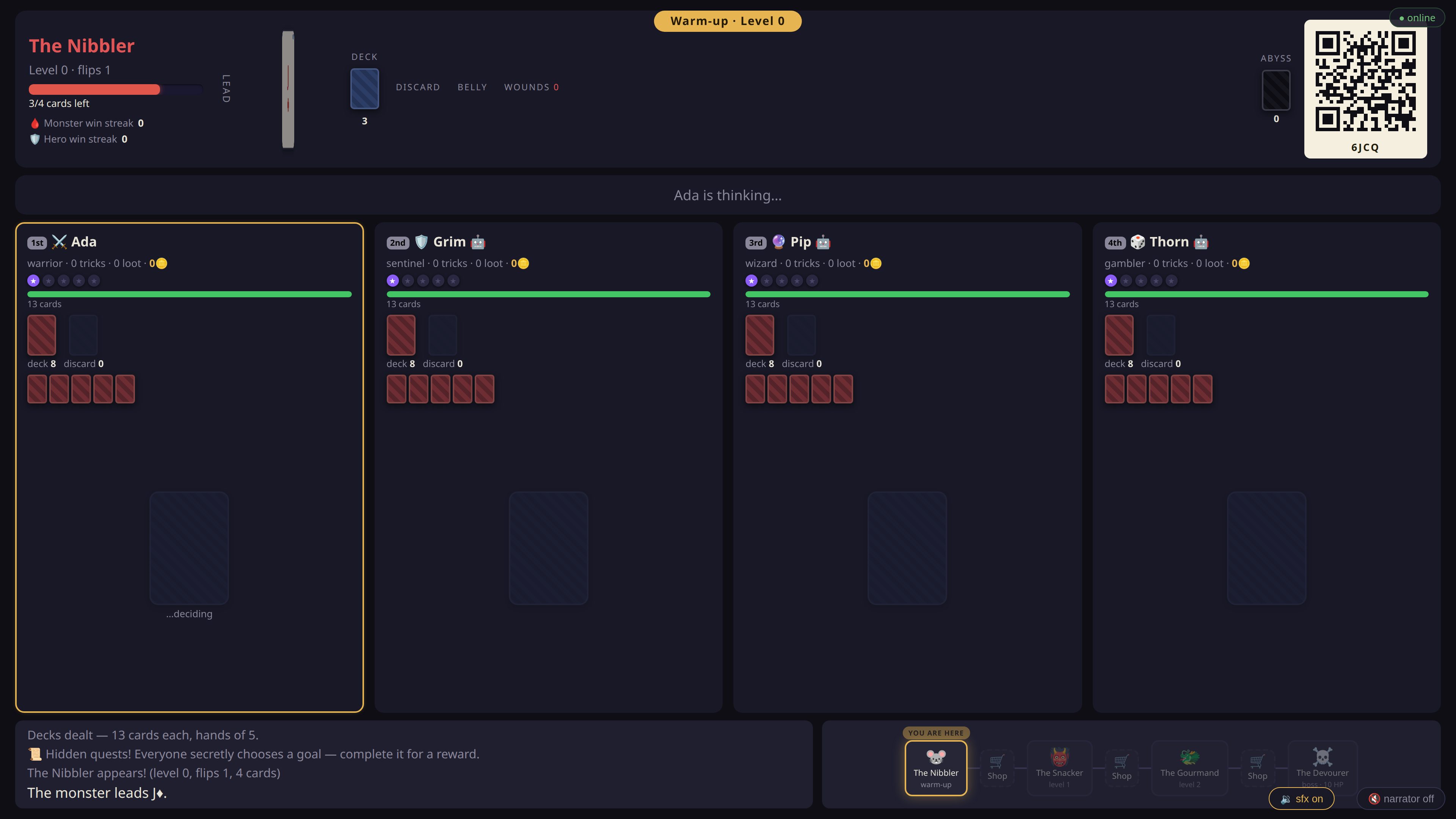
Task: Click Grim's empty play slot
Action: click(548, 548)
